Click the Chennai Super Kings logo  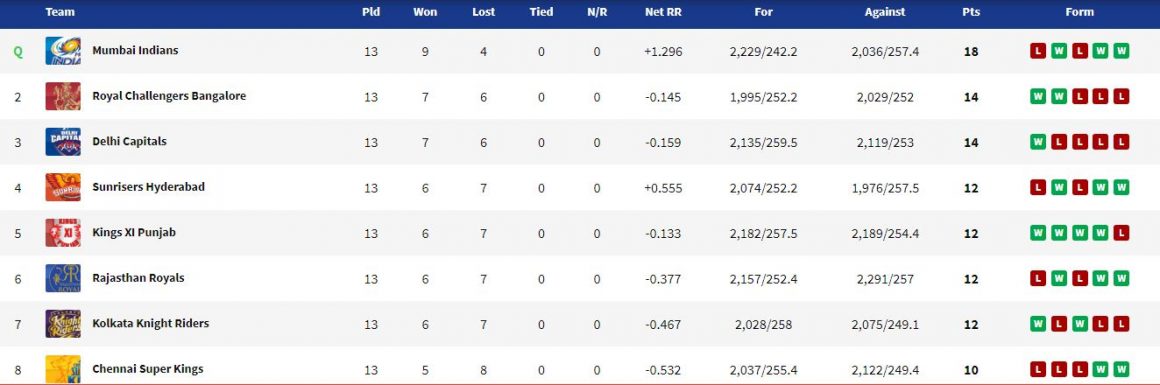point(63,369)
